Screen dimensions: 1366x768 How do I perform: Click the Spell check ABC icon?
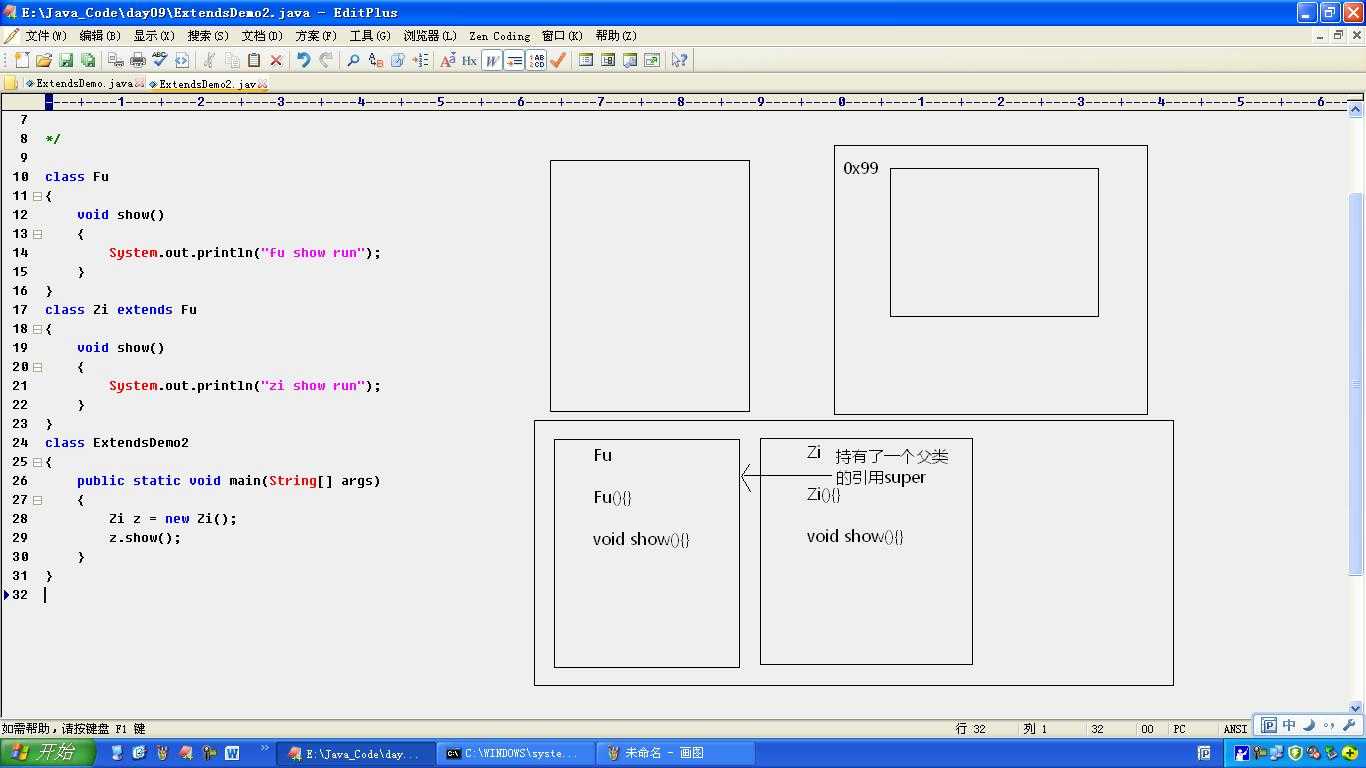pos(160,60)
